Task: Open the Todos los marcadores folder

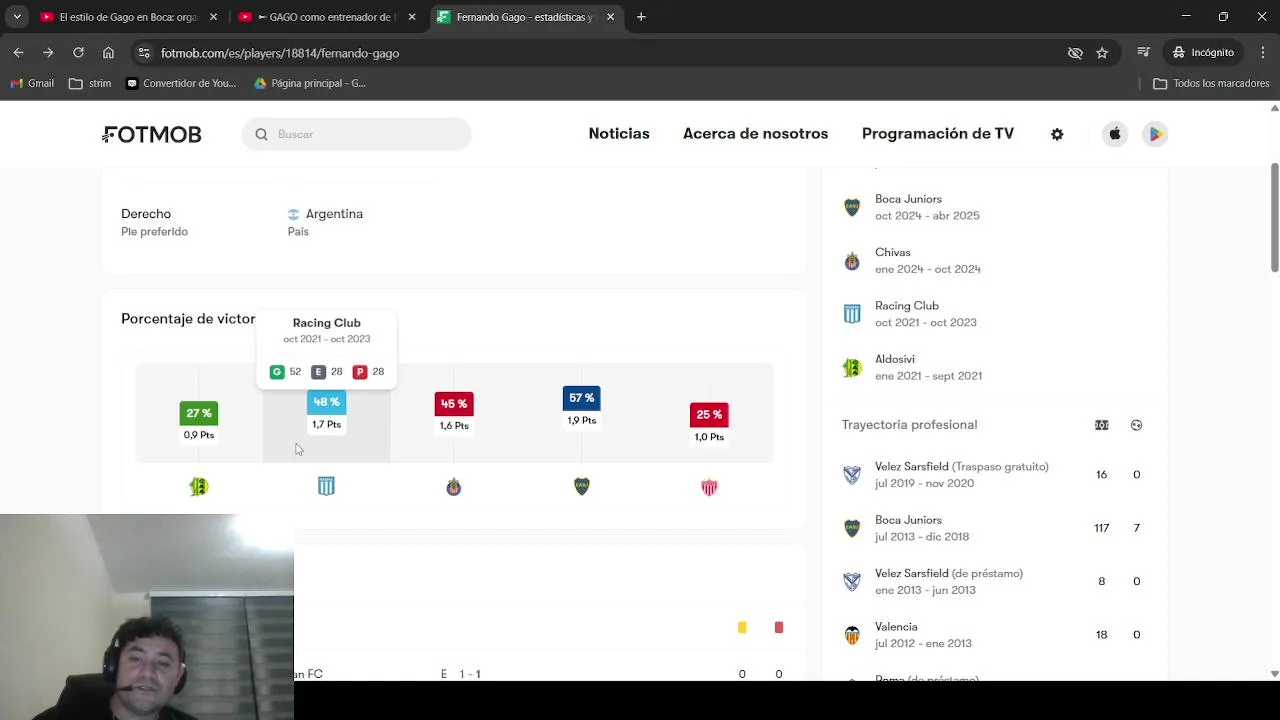Action: [x=1211, y=83]
